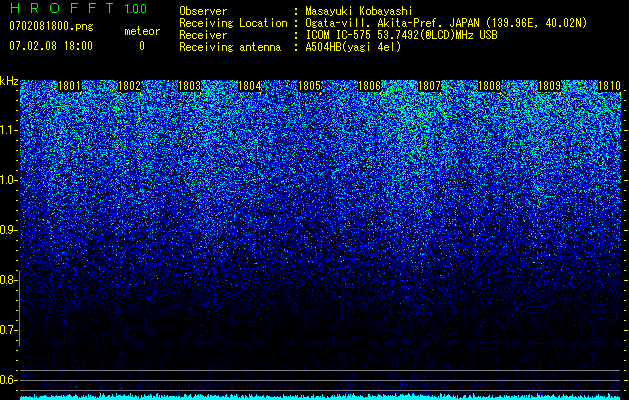Click the 1801 time marker
This screenshot has height=400, width=629.
(x=69, y=86)
